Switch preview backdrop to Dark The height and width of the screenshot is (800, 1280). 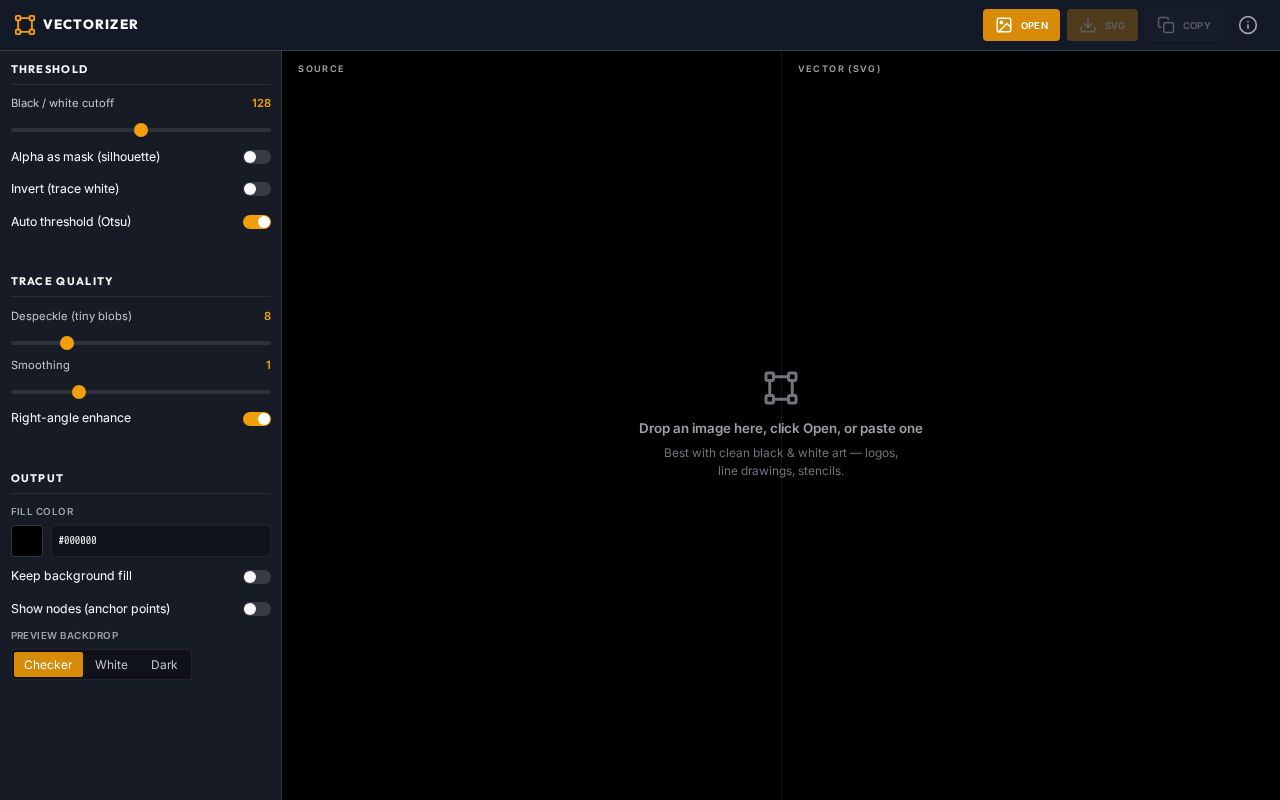tap(164, 665)
